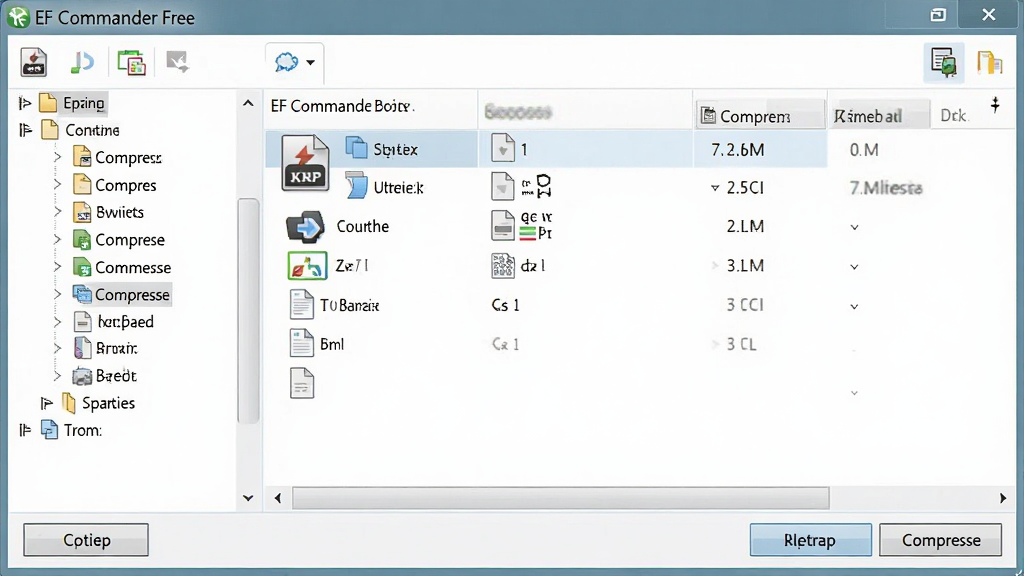Select the Commesse tree item

coord(133,268)
